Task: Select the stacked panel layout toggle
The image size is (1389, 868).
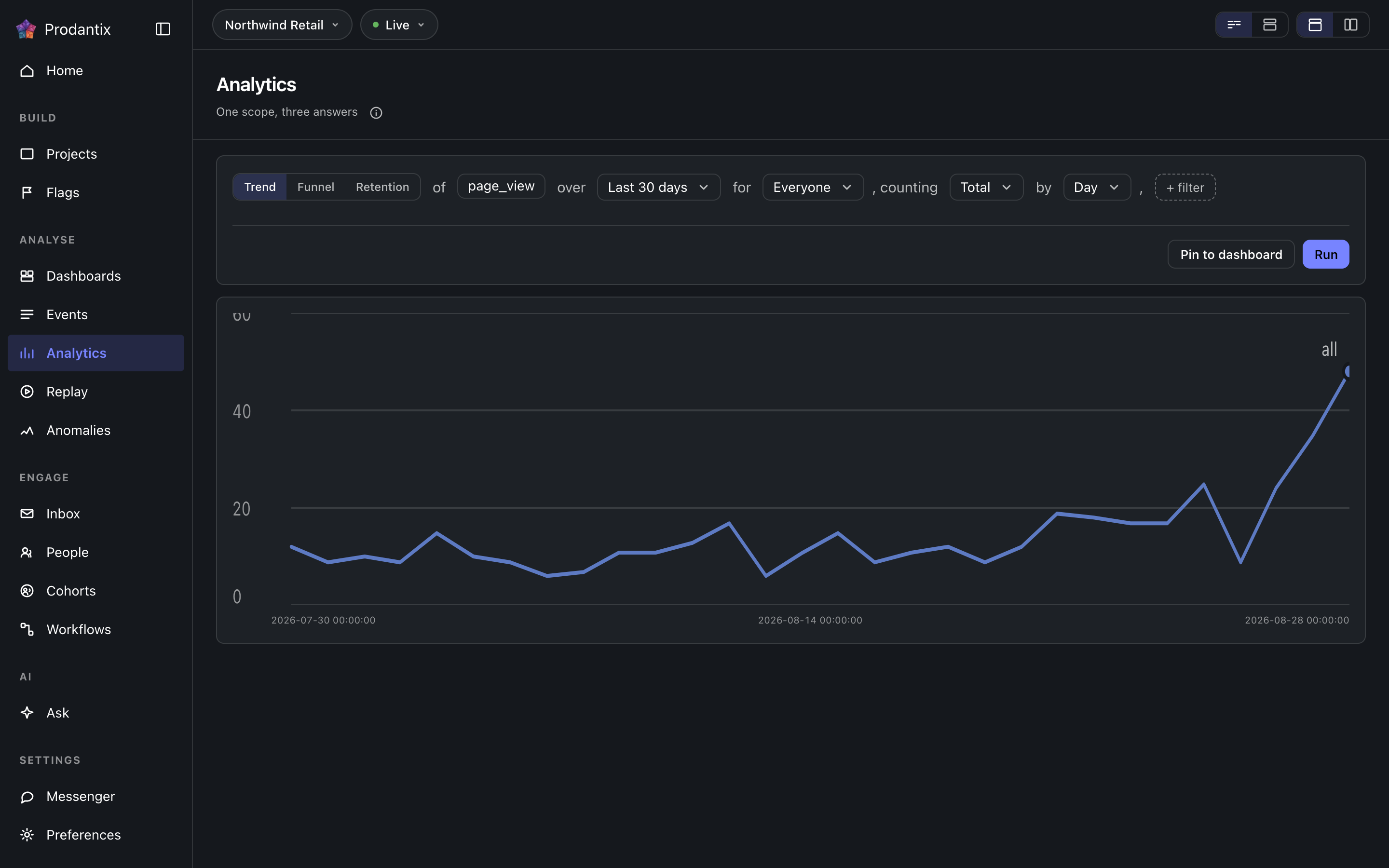Action: (x=1315, y=25)
